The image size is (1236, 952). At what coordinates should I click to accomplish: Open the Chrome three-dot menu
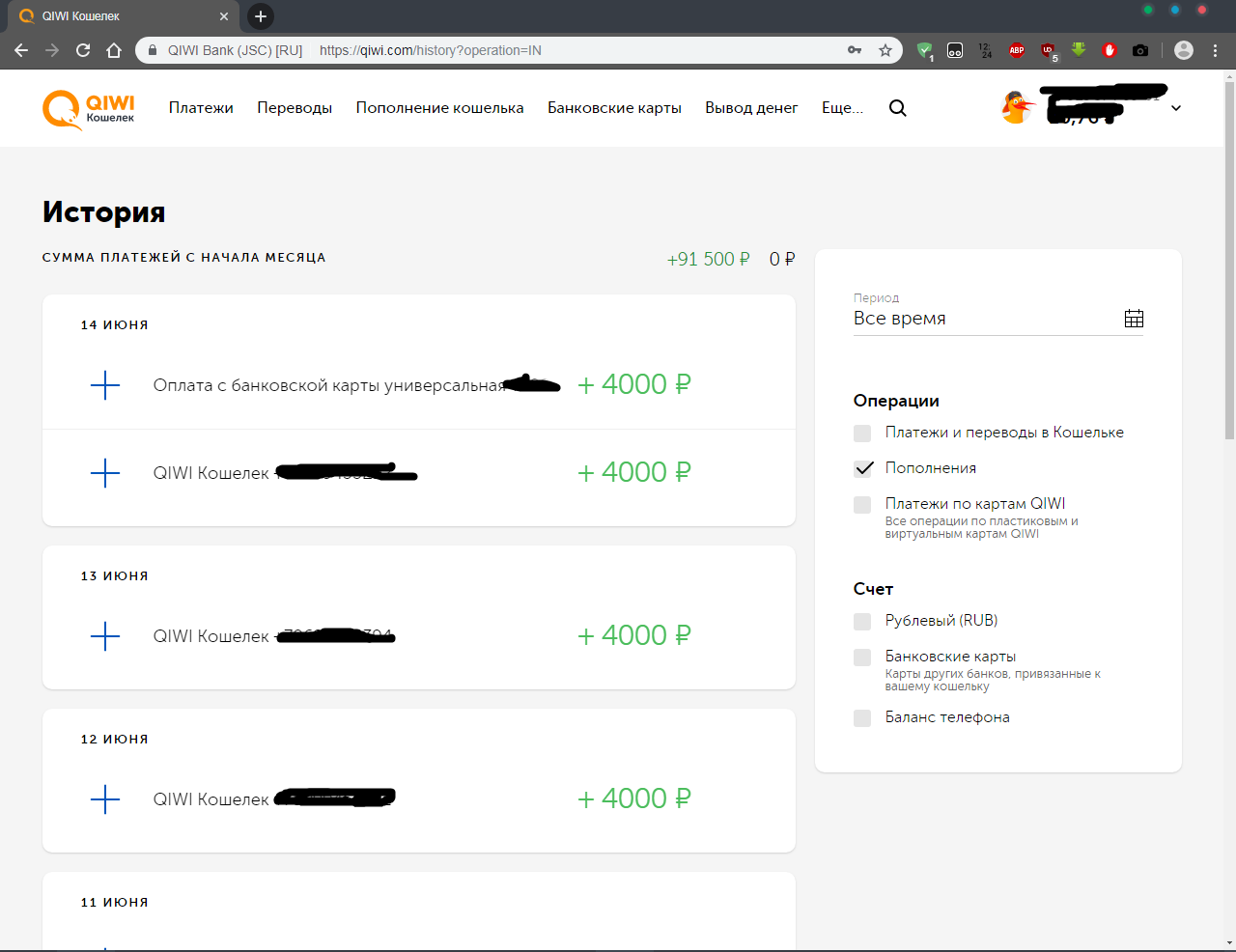[1215, 50]
